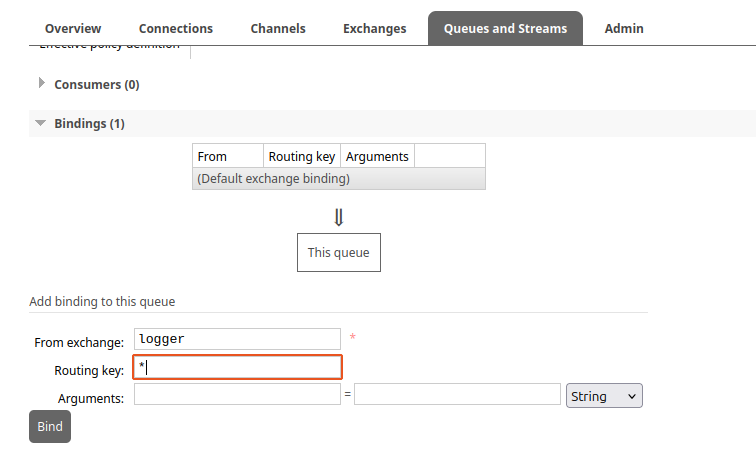
Task: Switch to the Overview tab
Action: 73,28
